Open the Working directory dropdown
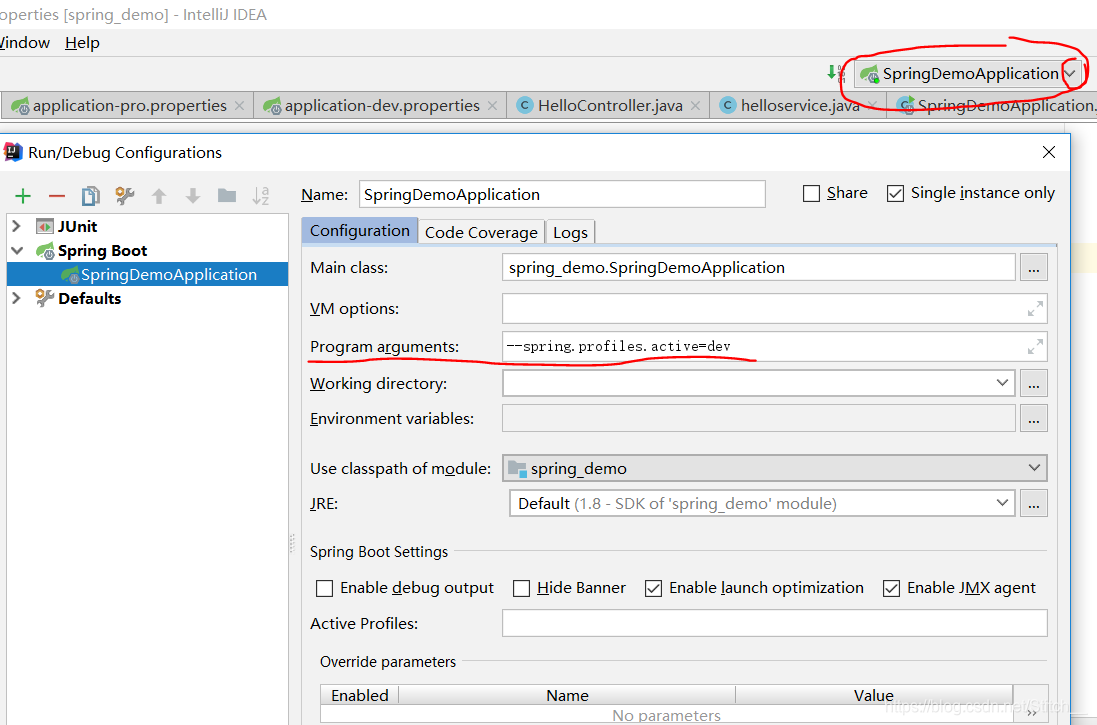1097x725 pixels. pyautogui.click(x=1002, y=383)
